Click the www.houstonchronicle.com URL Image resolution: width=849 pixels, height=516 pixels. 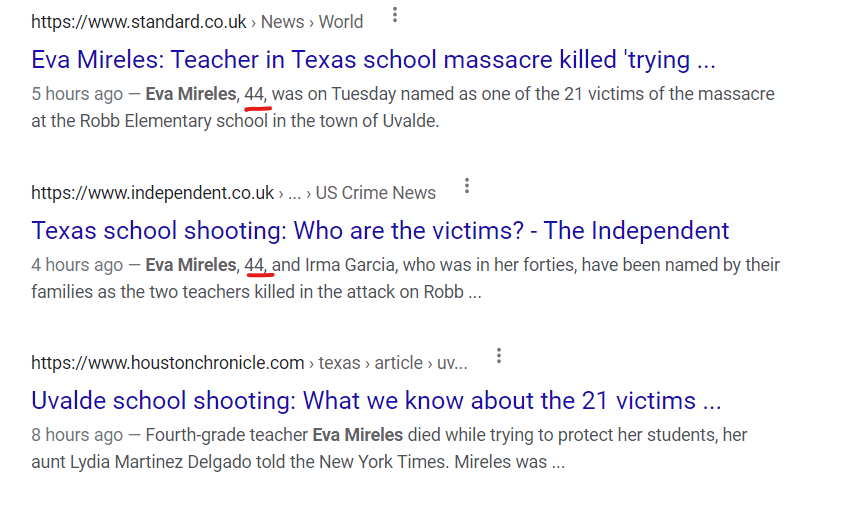(x=167, y=363)
